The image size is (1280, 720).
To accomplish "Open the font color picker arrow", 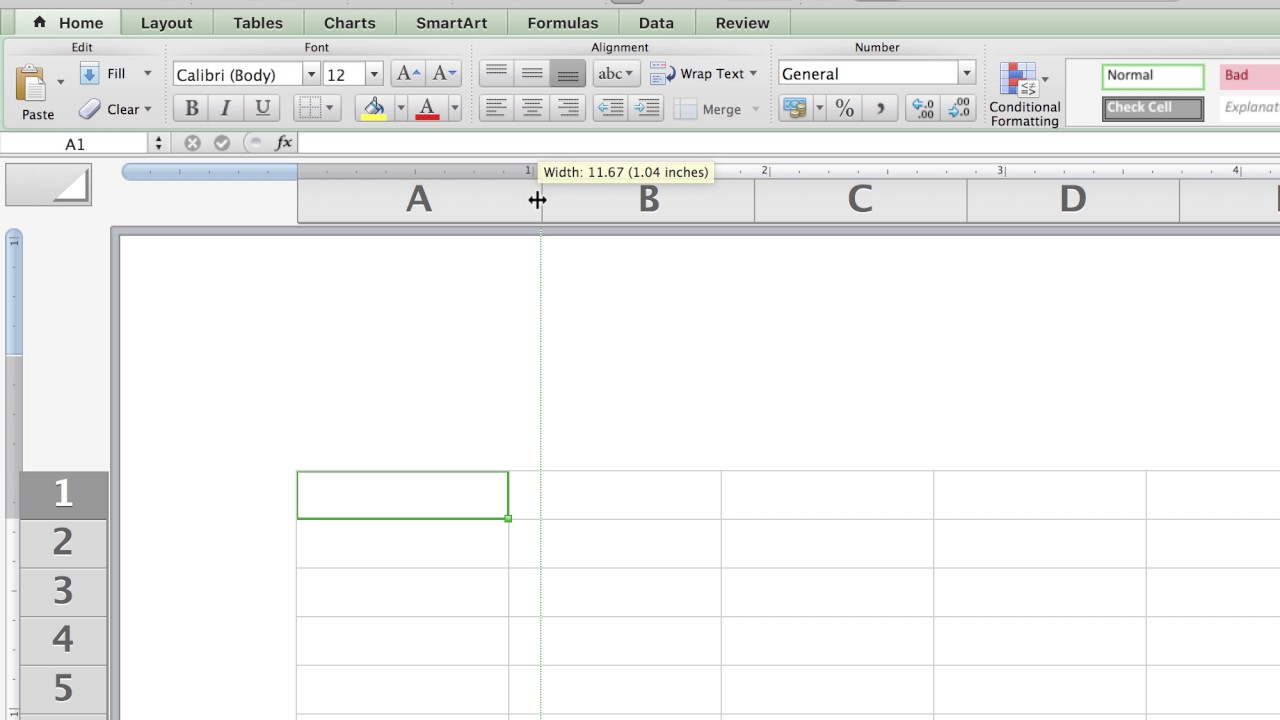I will pyautogui.click(x=454, y=109).
